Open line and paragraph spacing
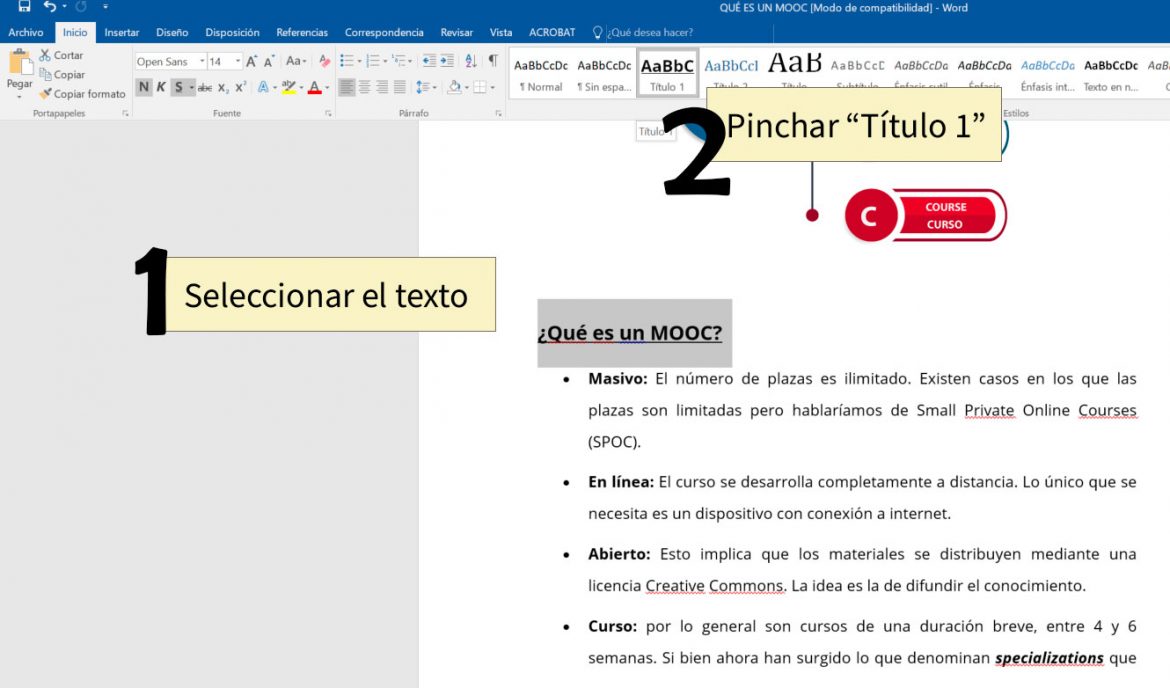 click(422, 87)
